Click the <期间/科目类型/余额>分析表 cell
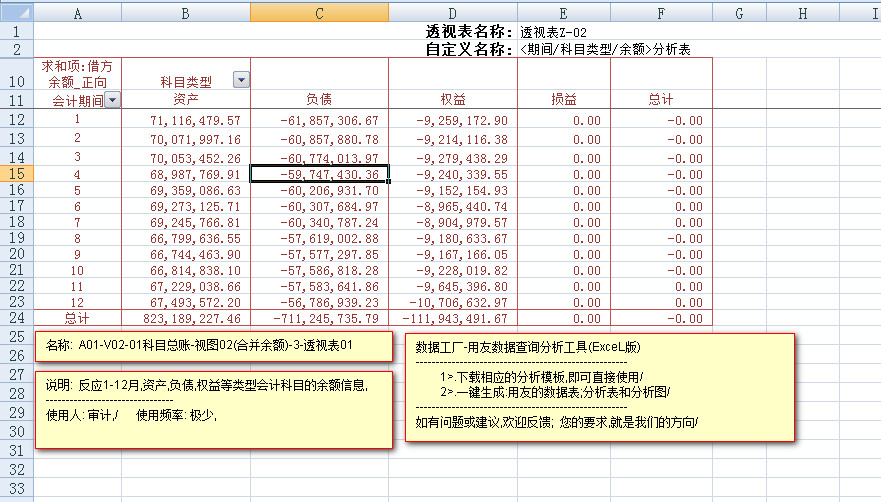The image size is (881, 502). tap(604, 48)
